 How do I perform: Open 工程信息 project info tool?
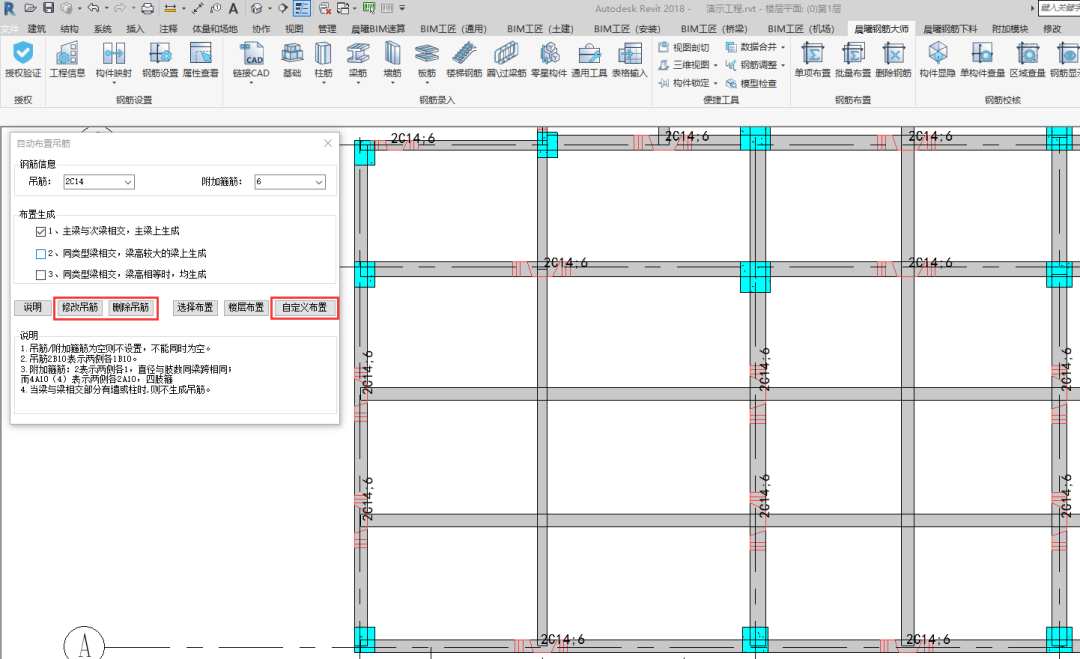[x=67, y=53]
